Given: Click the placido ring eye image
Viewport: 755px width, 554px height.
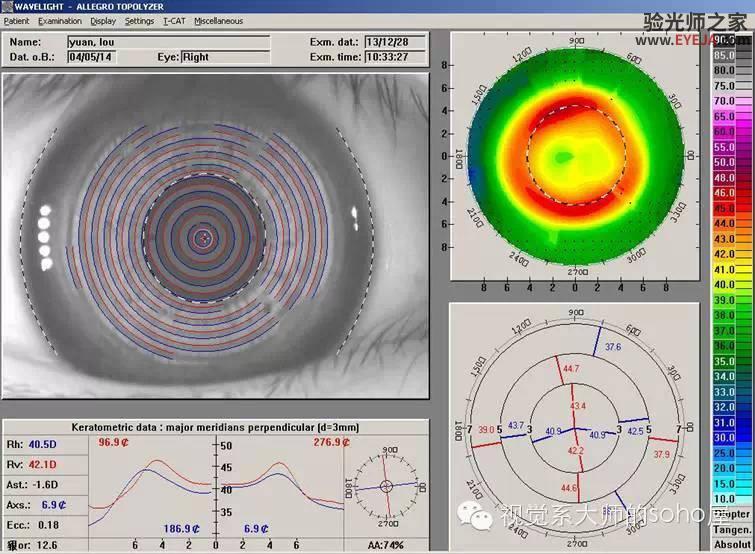Looking at the screenshot, I should tap(215, 236).
